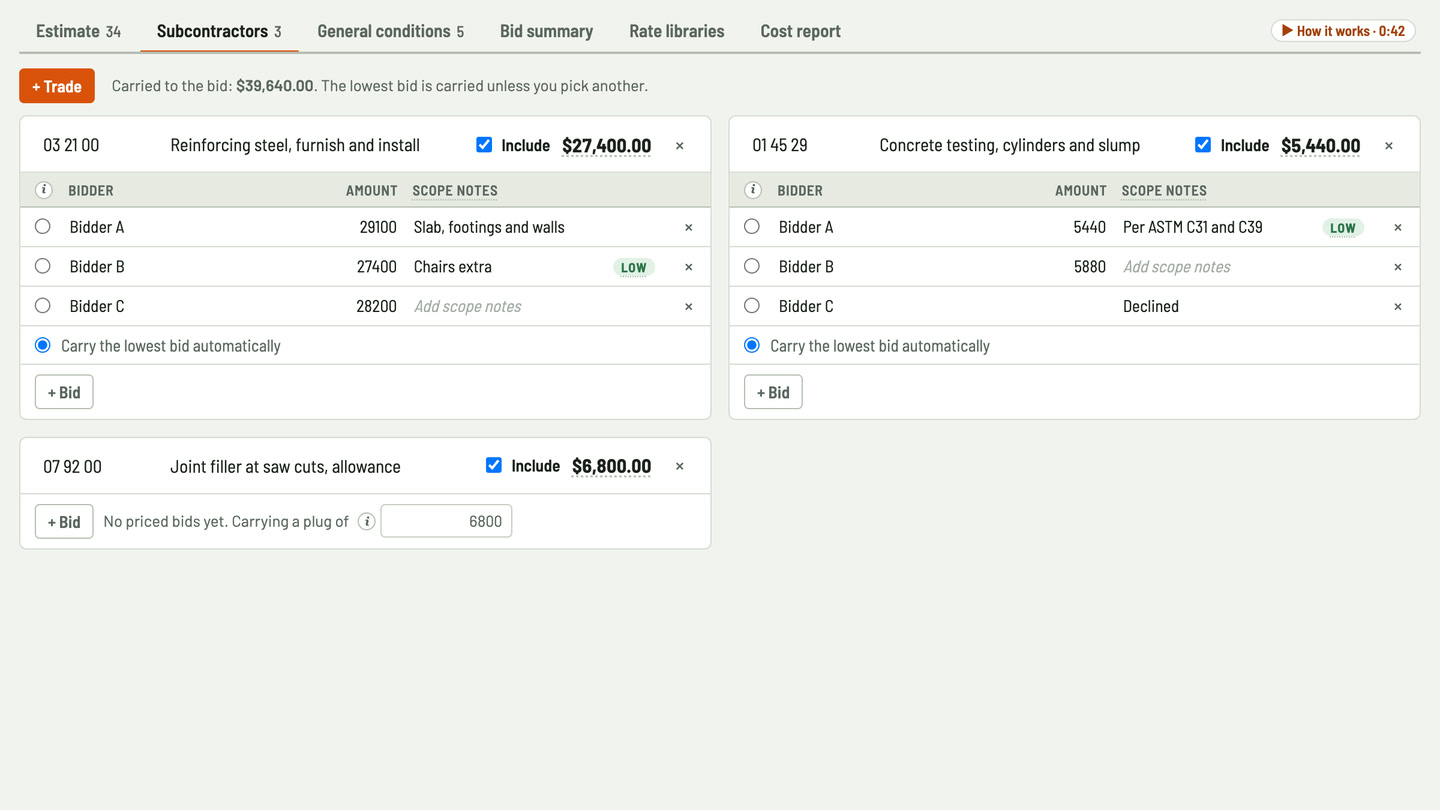1440x810 pixels.
Task: Edit the plug amount field showing 6800
Action: [x=446, y=521]
